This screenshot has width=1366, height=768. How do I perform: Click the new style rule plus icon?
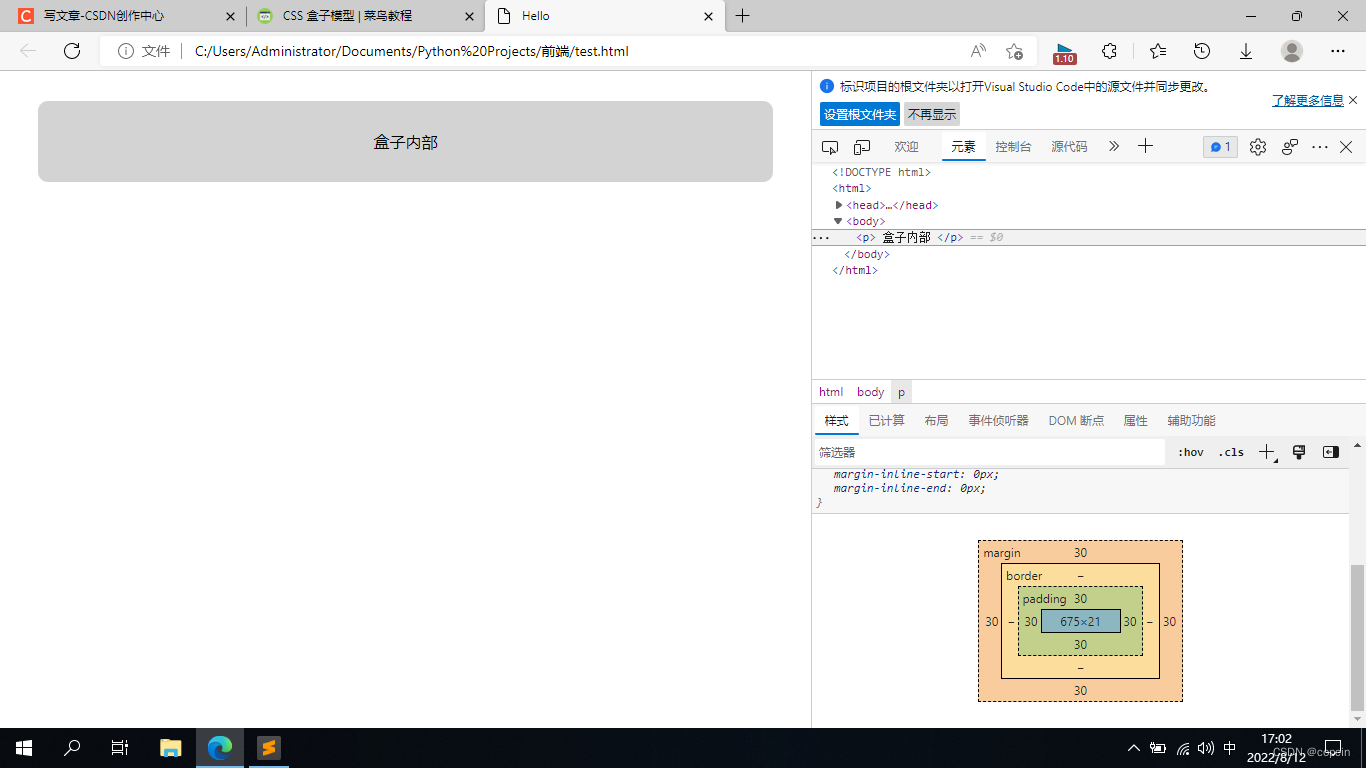point(1264,452)
